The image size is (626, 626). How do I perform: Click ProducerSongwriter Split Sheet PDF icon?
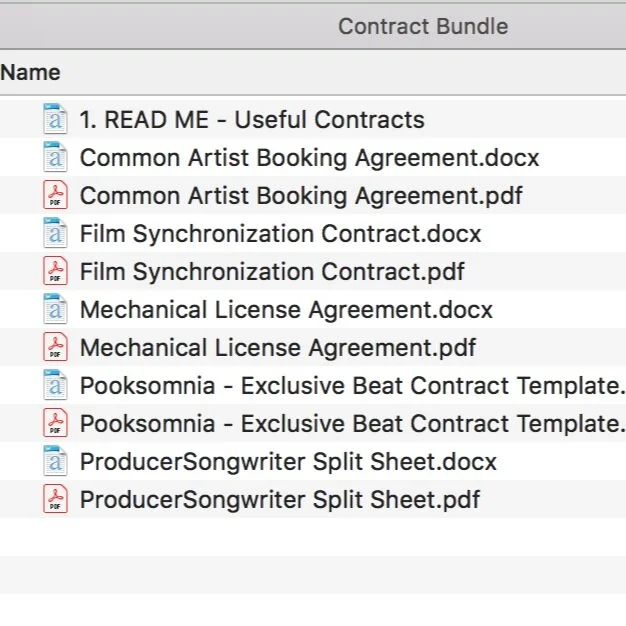(x=55, y=499)
